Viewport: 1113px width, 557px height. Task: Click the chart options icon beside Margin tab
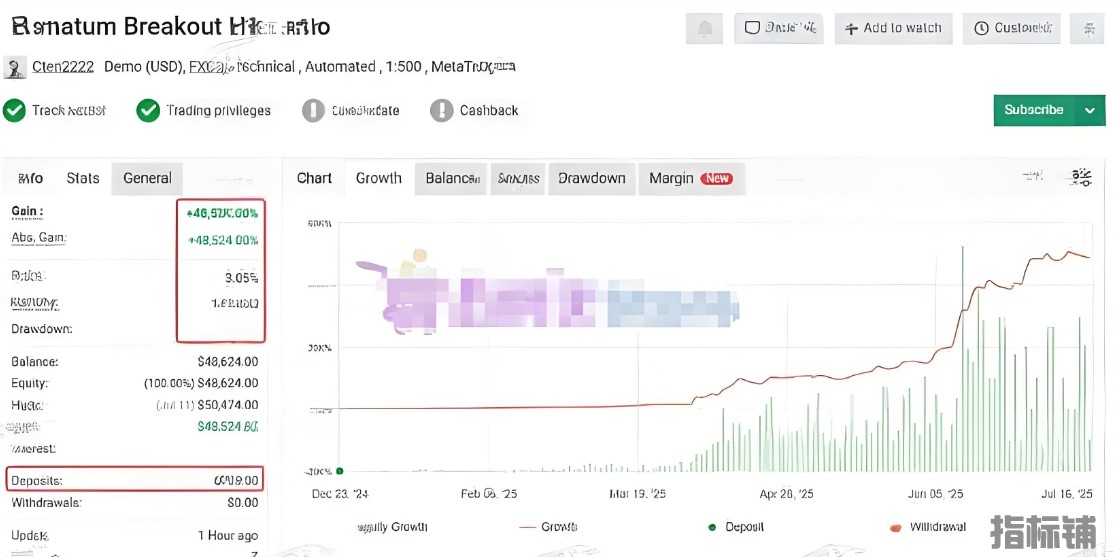click(1081, 178)
